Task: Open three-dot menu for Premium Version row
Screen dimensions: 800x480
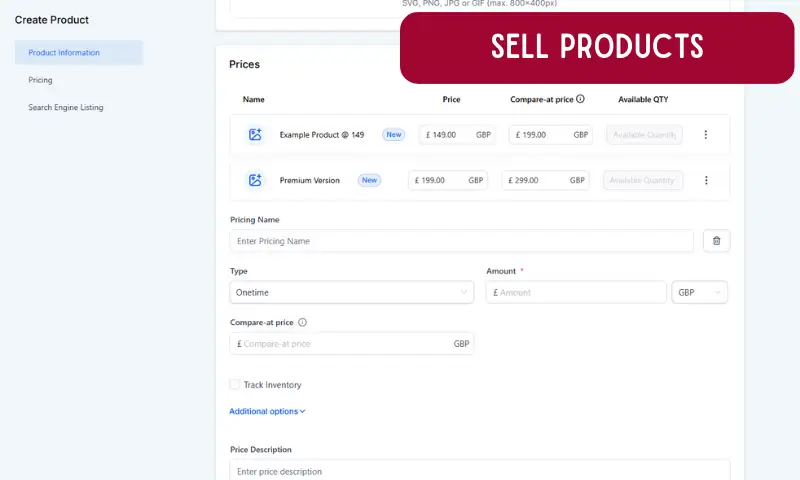Action: tap(706, 181)
